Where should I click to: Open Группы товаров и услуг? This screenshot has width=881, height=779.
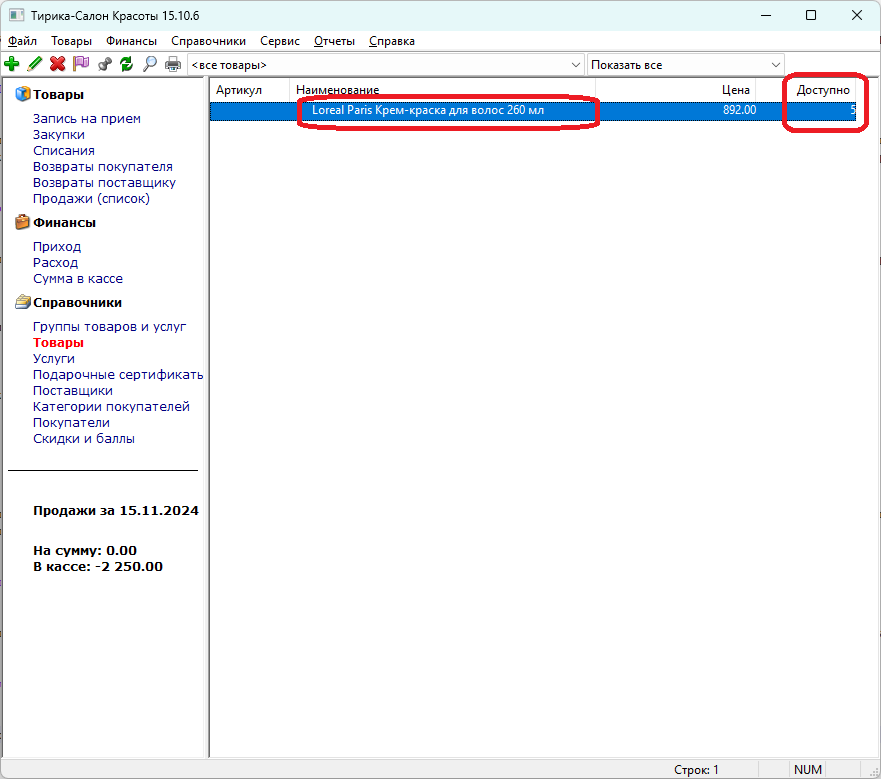(x=110, y=327)
